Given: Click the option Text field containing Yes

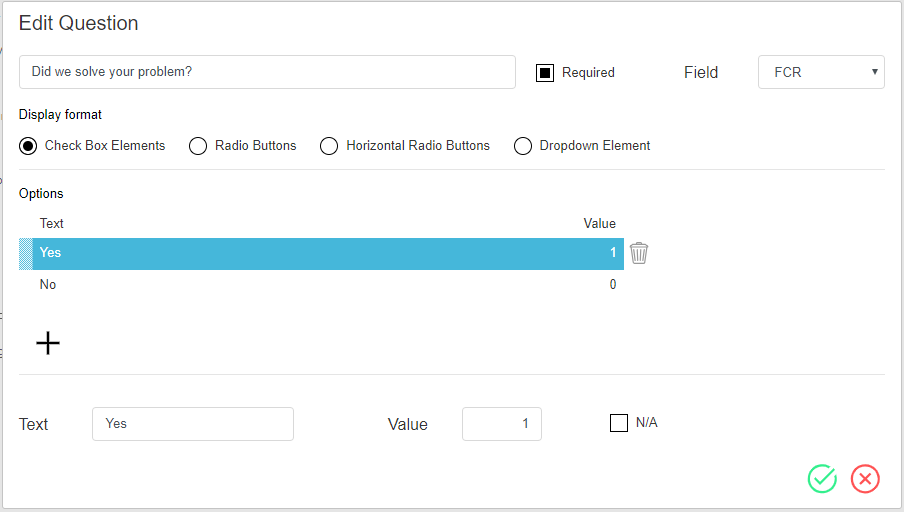Looking at the screenshot, I should pyautogui.click(x=192, y=424).
